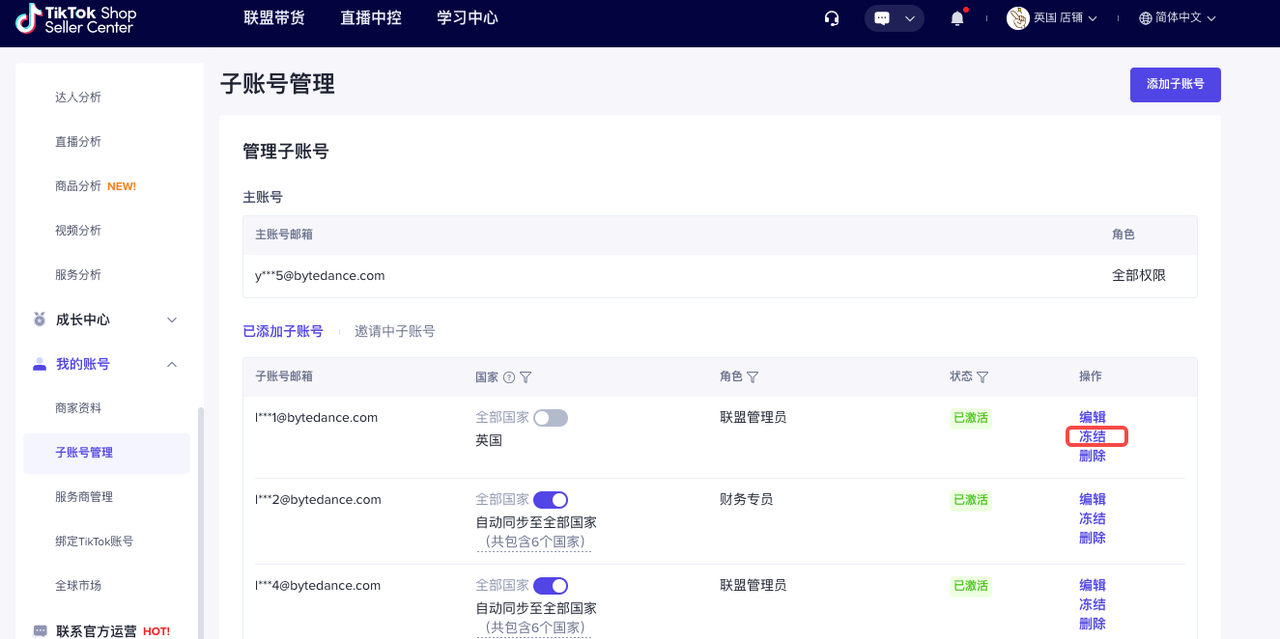Expand the 成长中心 sidebar section
The width and height of the screenshot is (1280, 639).
[171, 320]
